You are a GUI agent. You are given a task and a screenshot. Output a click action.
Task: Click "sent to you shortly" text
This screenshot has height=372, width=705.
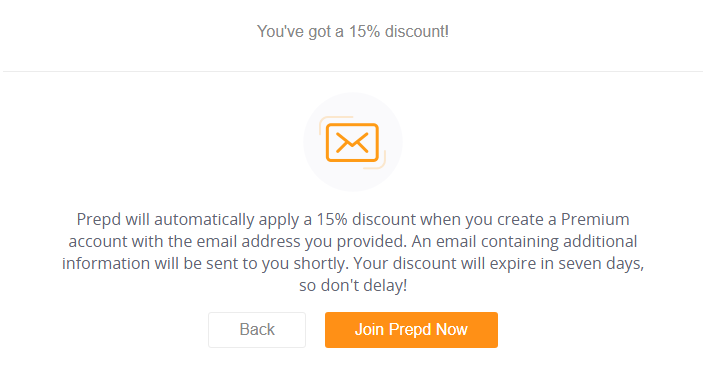coord(277,264)
